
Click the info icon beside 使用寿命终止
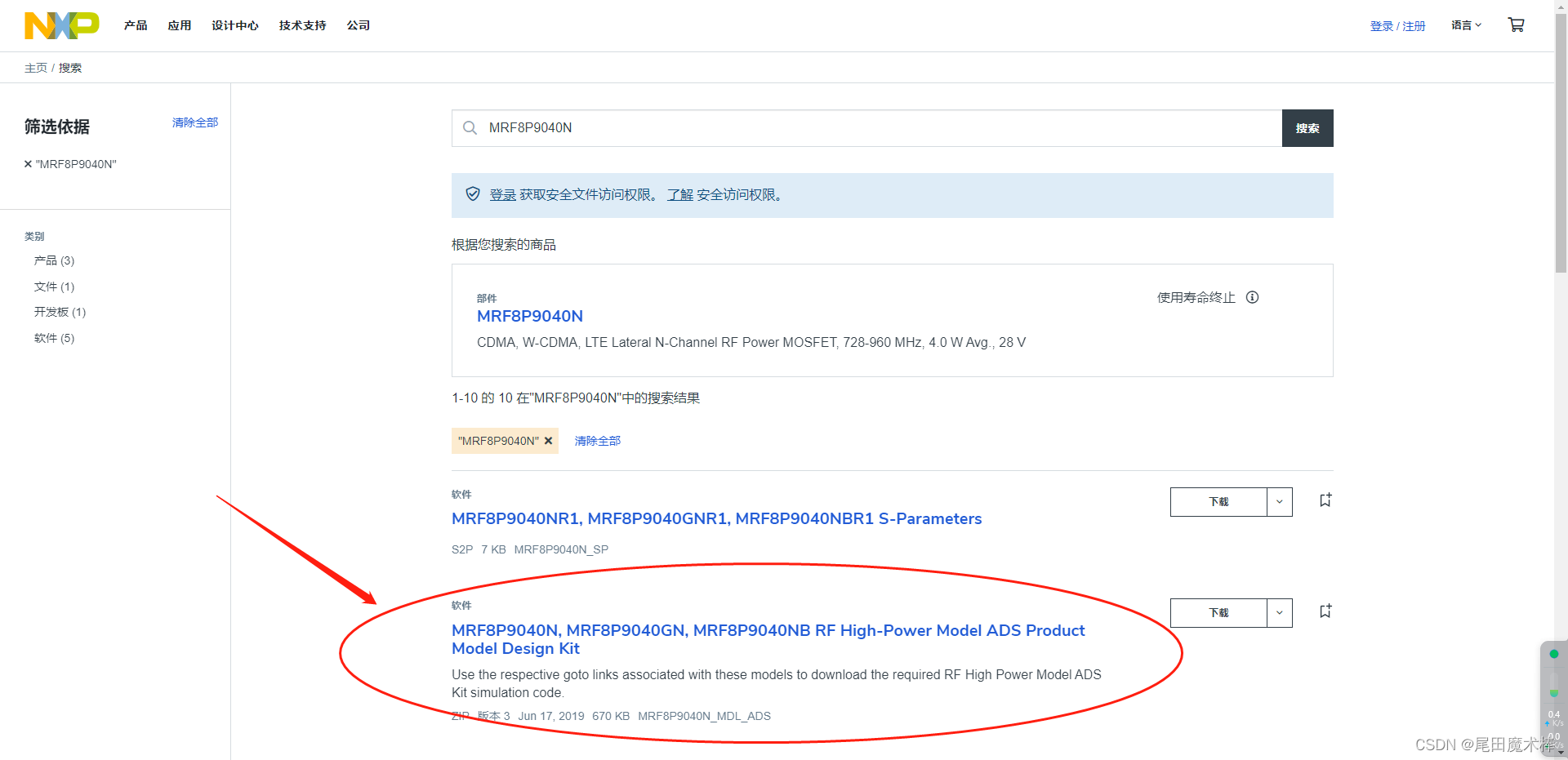coord(1253,297)
